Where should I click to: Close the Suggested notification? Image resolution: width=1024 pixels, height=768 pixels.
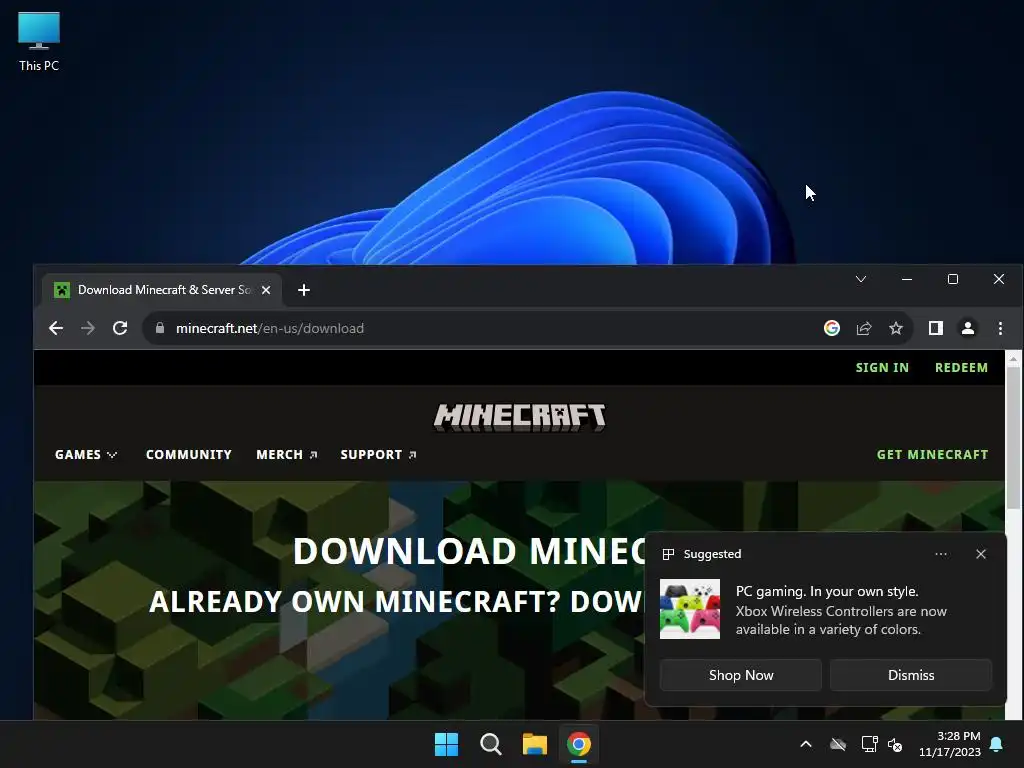coord(981,554)
